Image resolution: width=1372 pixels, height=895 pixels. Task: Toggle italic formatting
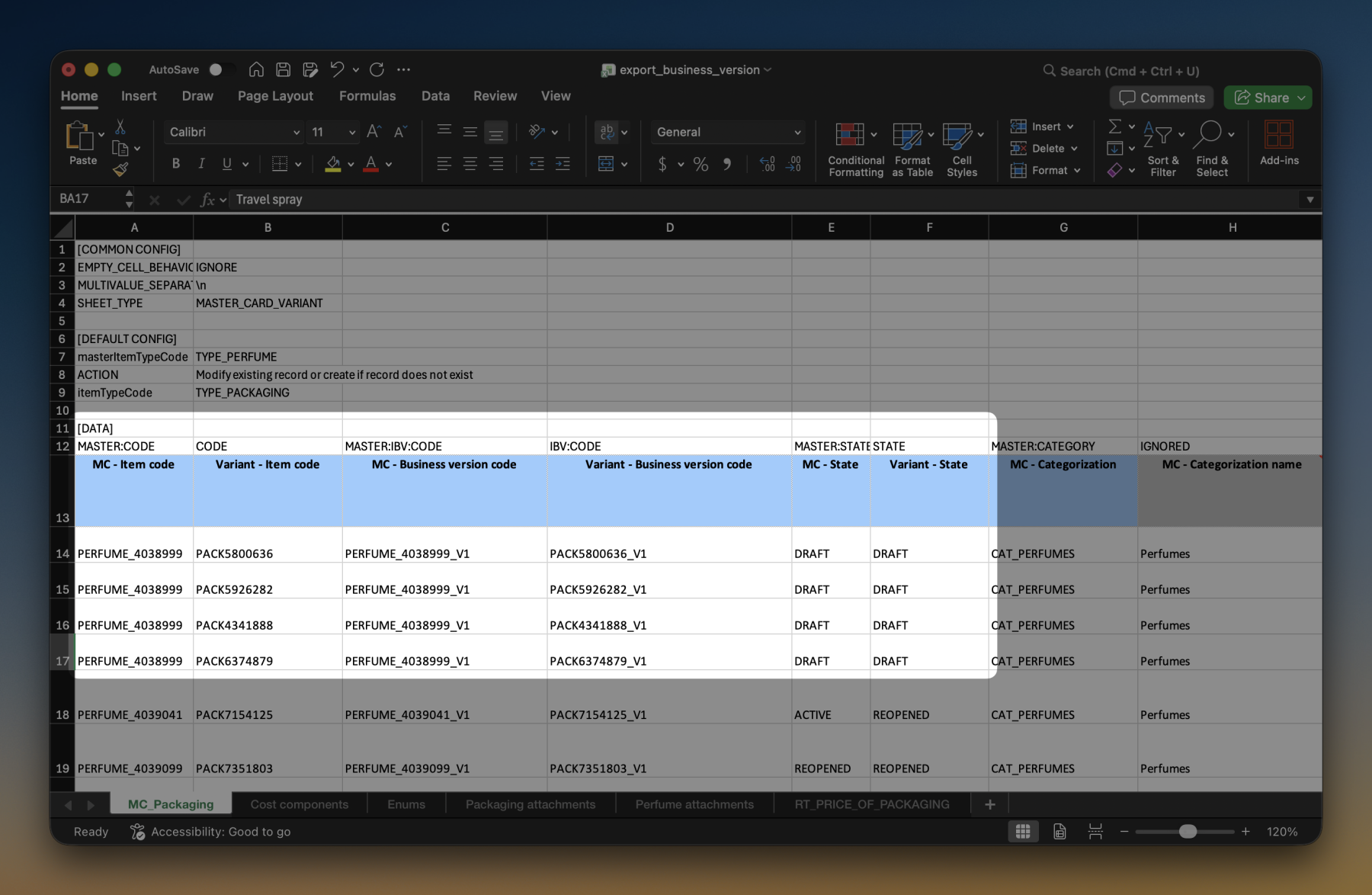pos(201,163)
